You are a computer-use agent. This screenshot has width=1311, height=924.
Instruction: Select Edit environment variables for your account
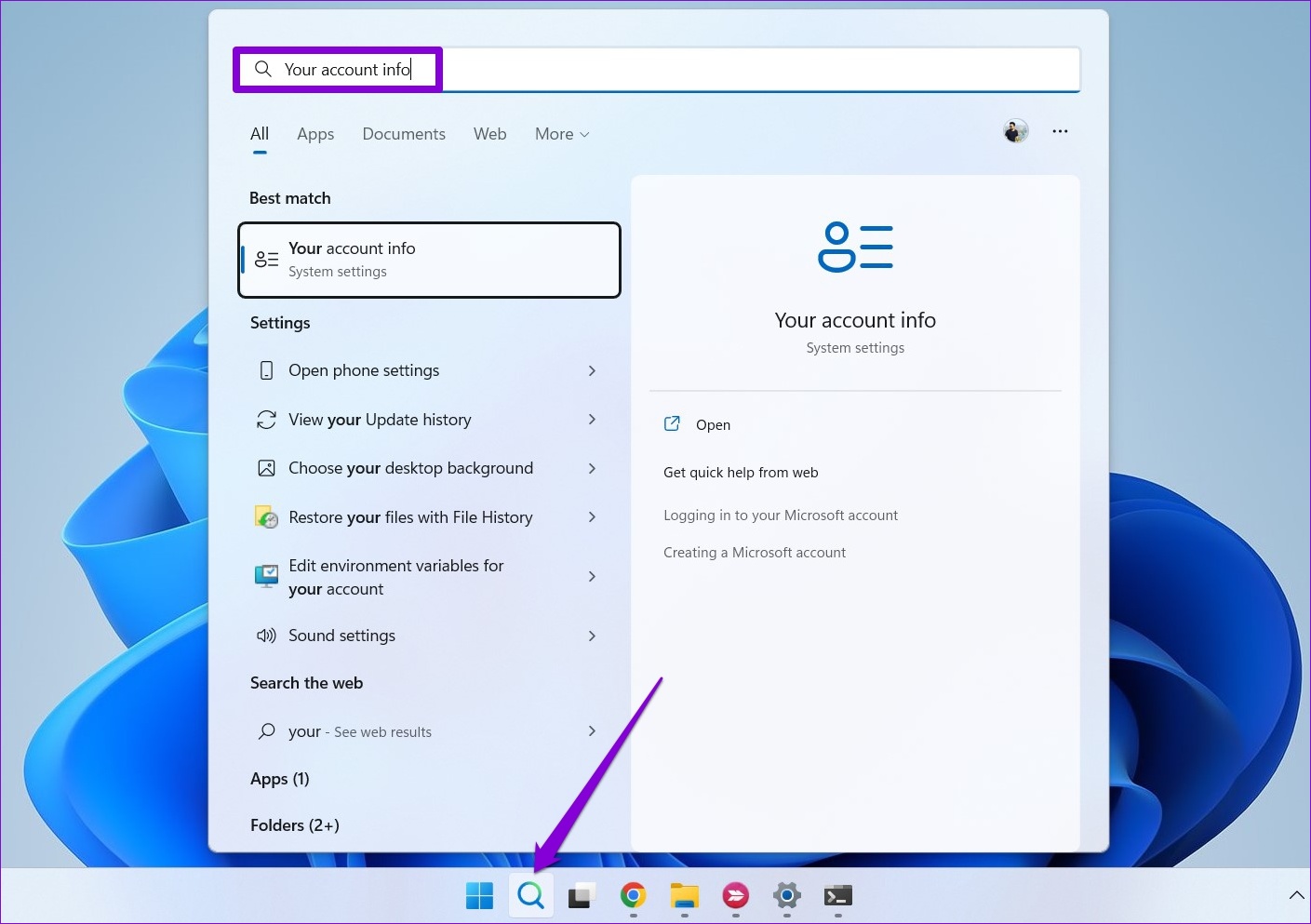(x=429, y=577)
